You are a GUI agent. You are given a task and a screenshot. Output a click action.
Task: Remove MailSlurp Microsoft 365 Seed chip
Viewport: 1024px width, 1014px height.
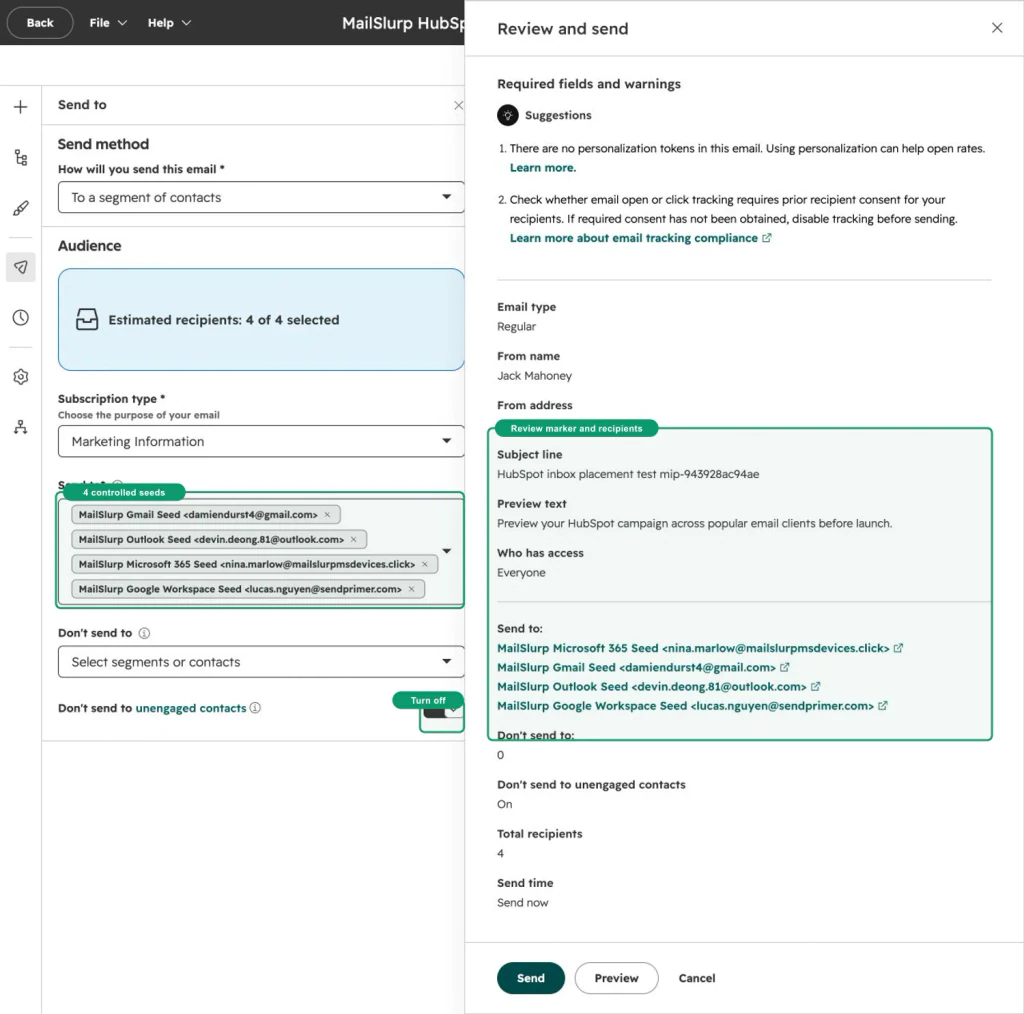[x=424, y=564]
